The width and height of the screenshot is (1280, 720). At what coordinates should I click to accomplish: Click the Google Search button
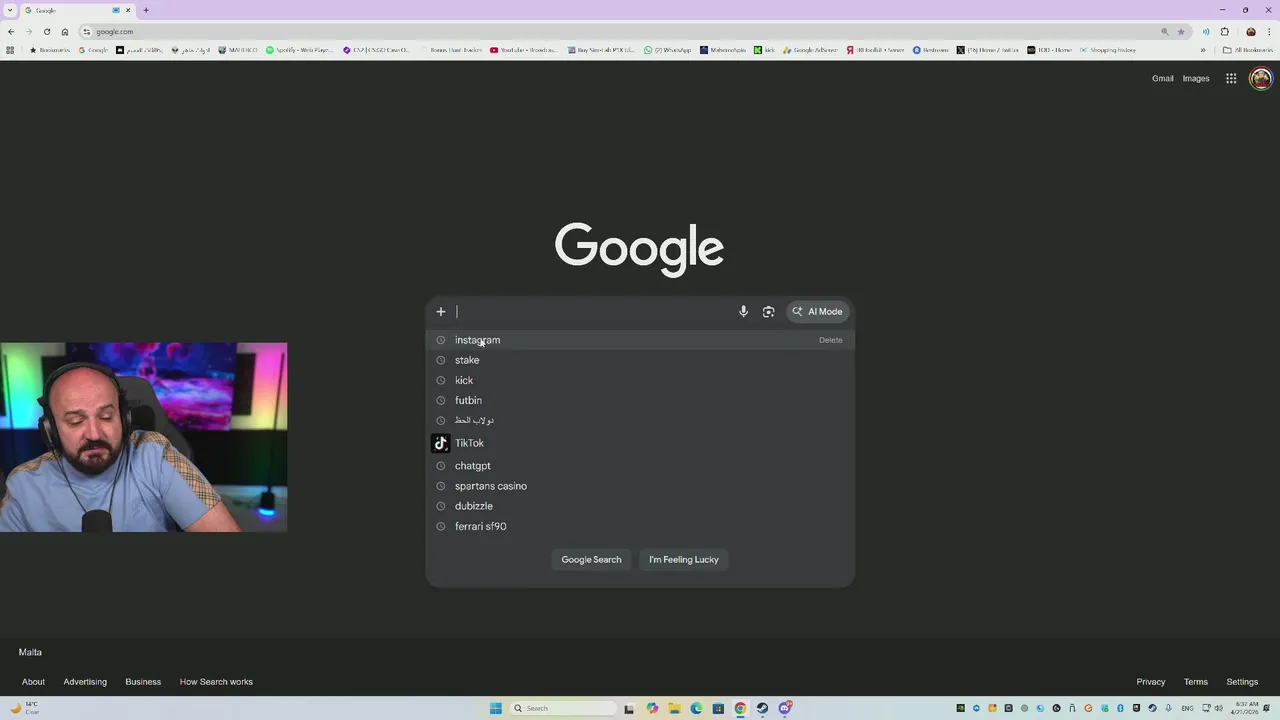click(591, 559)
